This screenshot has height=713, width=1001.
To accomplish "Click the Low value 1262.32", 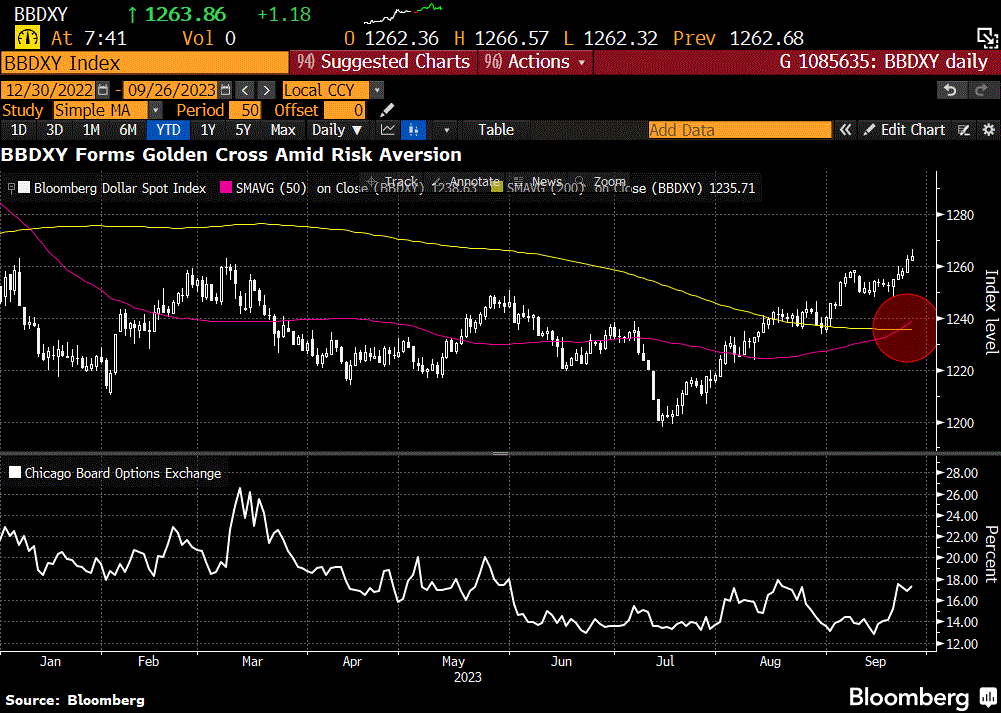I will [621, 38].
